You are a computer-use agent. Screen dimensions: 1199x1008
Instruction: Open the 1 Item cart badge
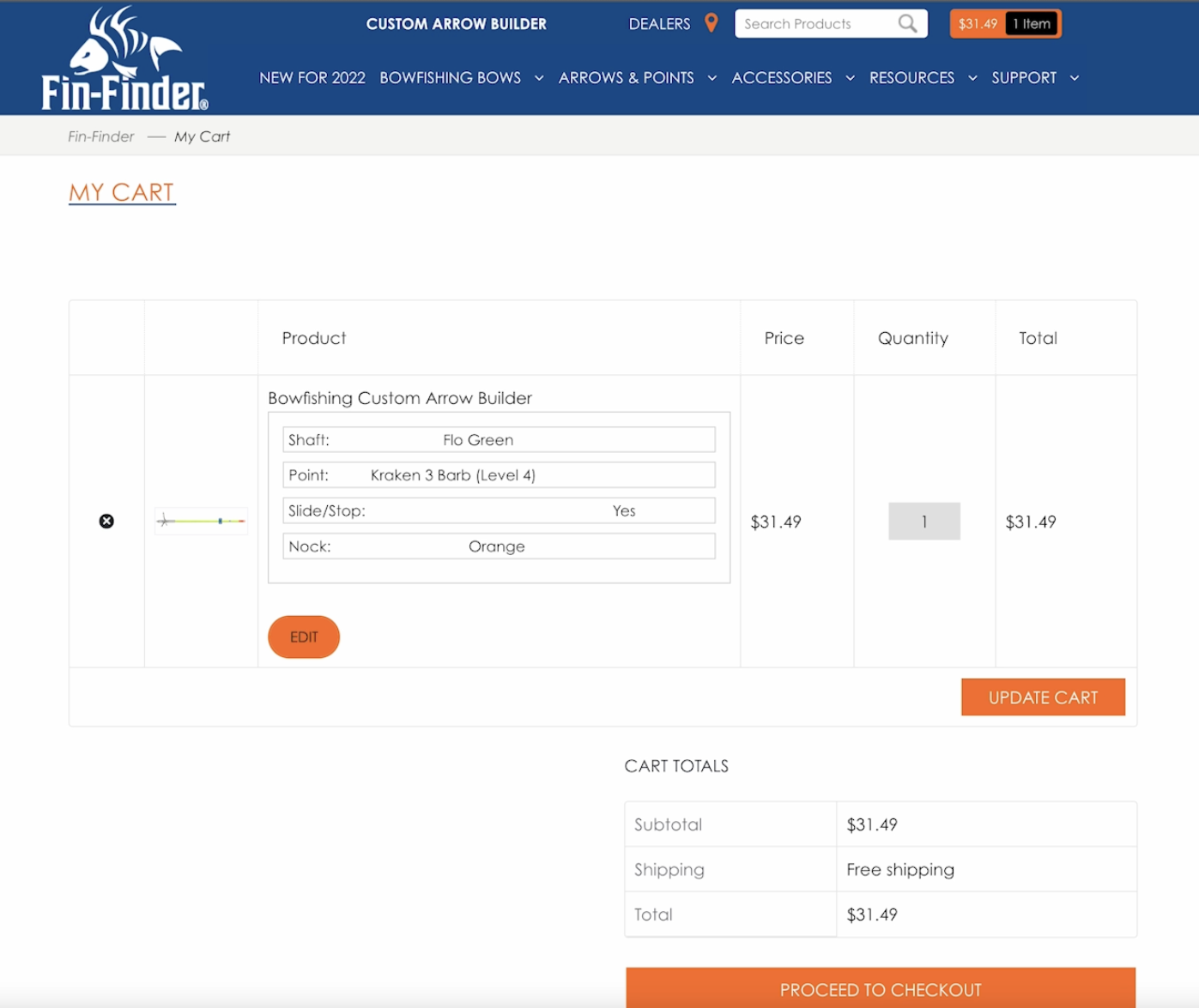[x=1032, y=24]
